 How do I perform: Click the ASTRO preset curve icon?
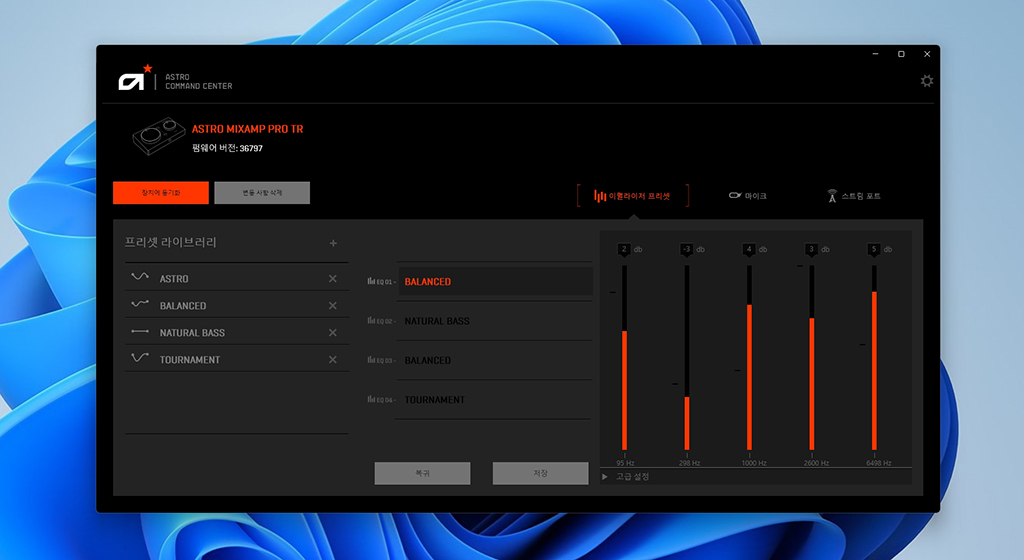[140, 277]
